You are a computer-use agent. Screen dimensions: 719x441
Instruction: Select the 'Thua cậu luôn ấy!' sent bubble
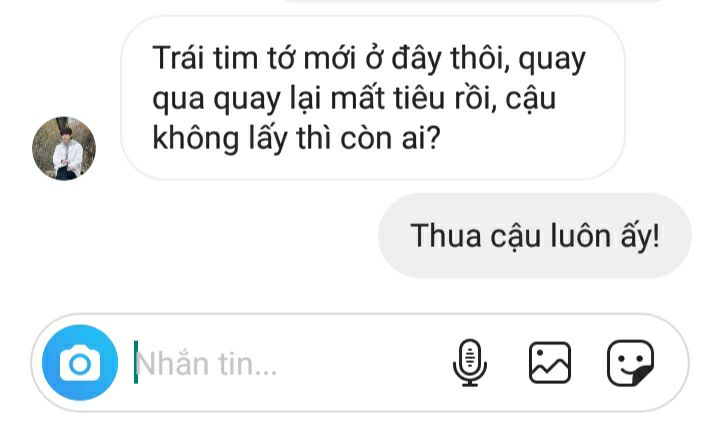pyautogui.click(x=535, y=236)
